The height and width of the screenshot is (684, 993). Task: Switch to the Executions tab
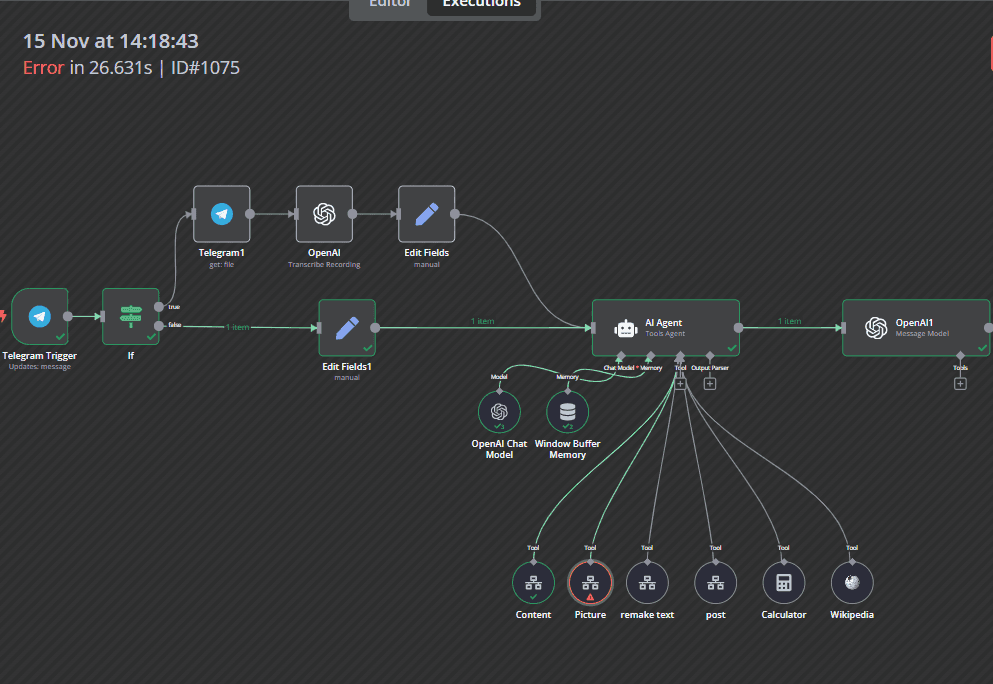coord(481,4)
